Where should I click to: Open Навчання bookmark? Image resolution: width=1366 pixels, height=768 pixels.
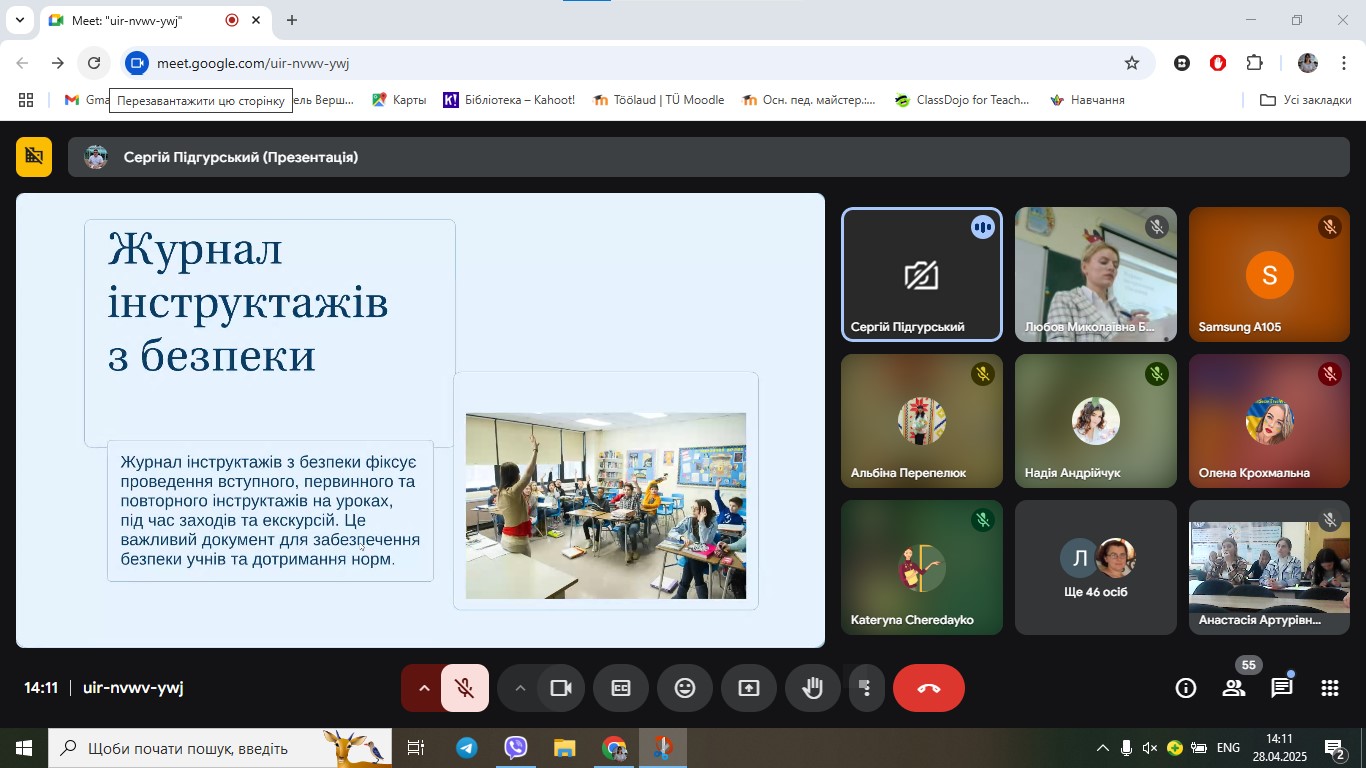[1087, 100]
